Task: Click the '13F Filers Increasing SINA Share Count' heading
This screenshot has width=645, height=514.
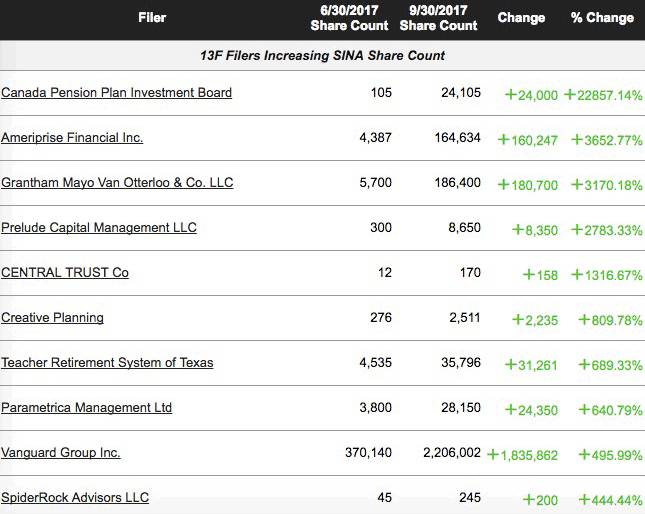Action: coord(322,56)
